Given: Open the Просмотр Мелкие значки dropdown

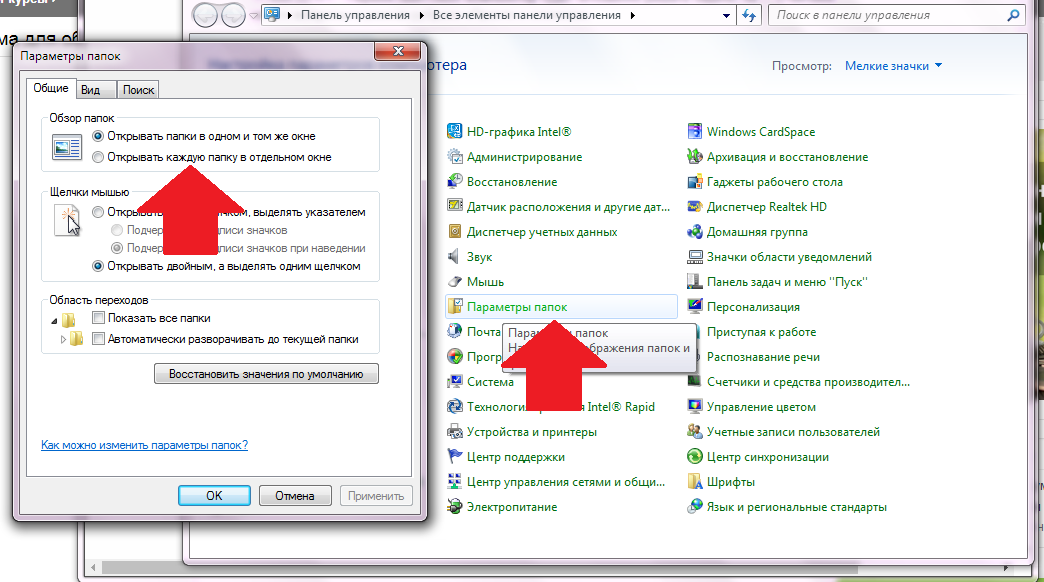Looking at the screenshot, I should coord(894,66).
